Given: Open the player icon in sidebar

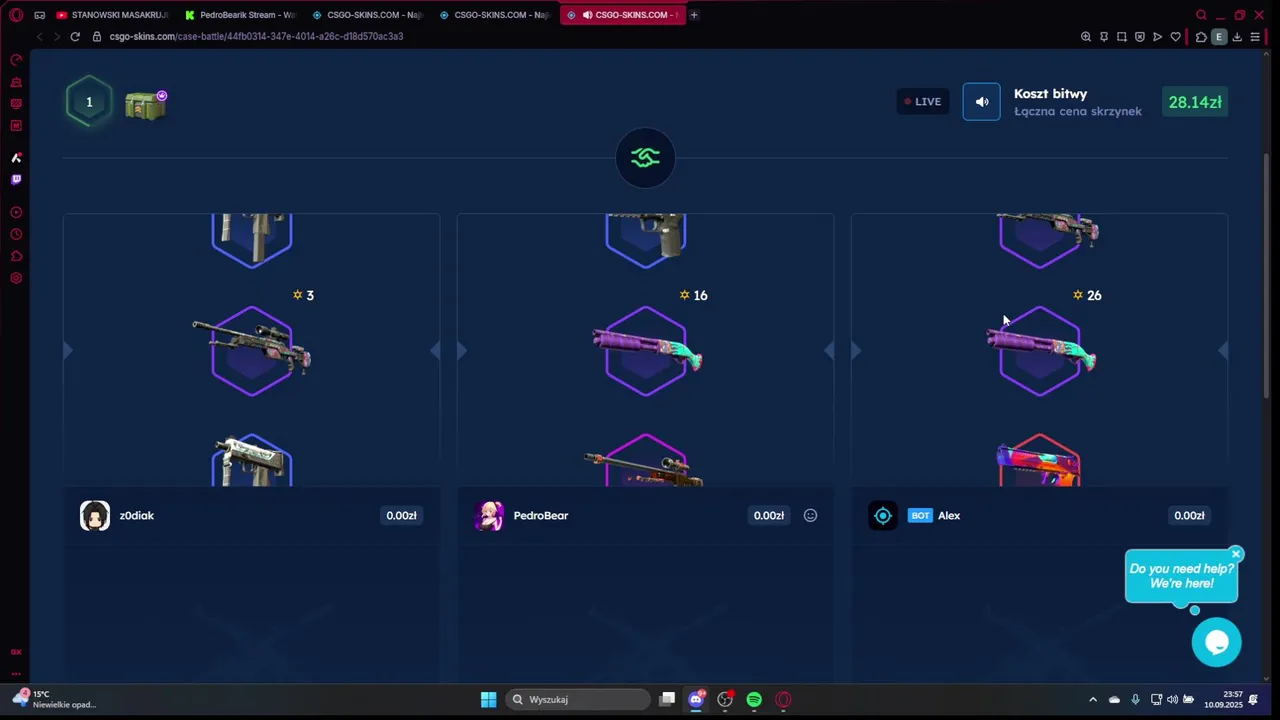Looking at the screenshot, I should [x=16, y=212].
